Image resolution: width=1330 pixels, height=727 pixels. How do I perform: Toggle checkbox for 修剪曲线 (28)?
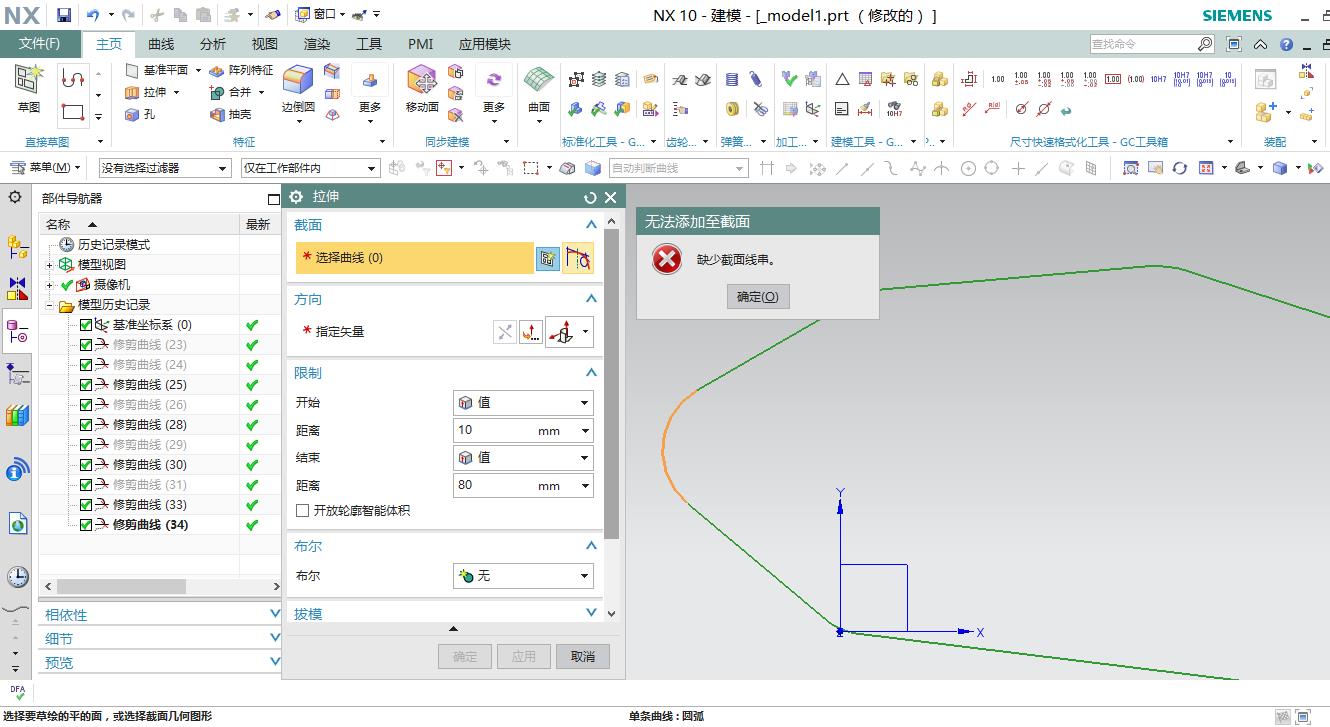point(86,425)
